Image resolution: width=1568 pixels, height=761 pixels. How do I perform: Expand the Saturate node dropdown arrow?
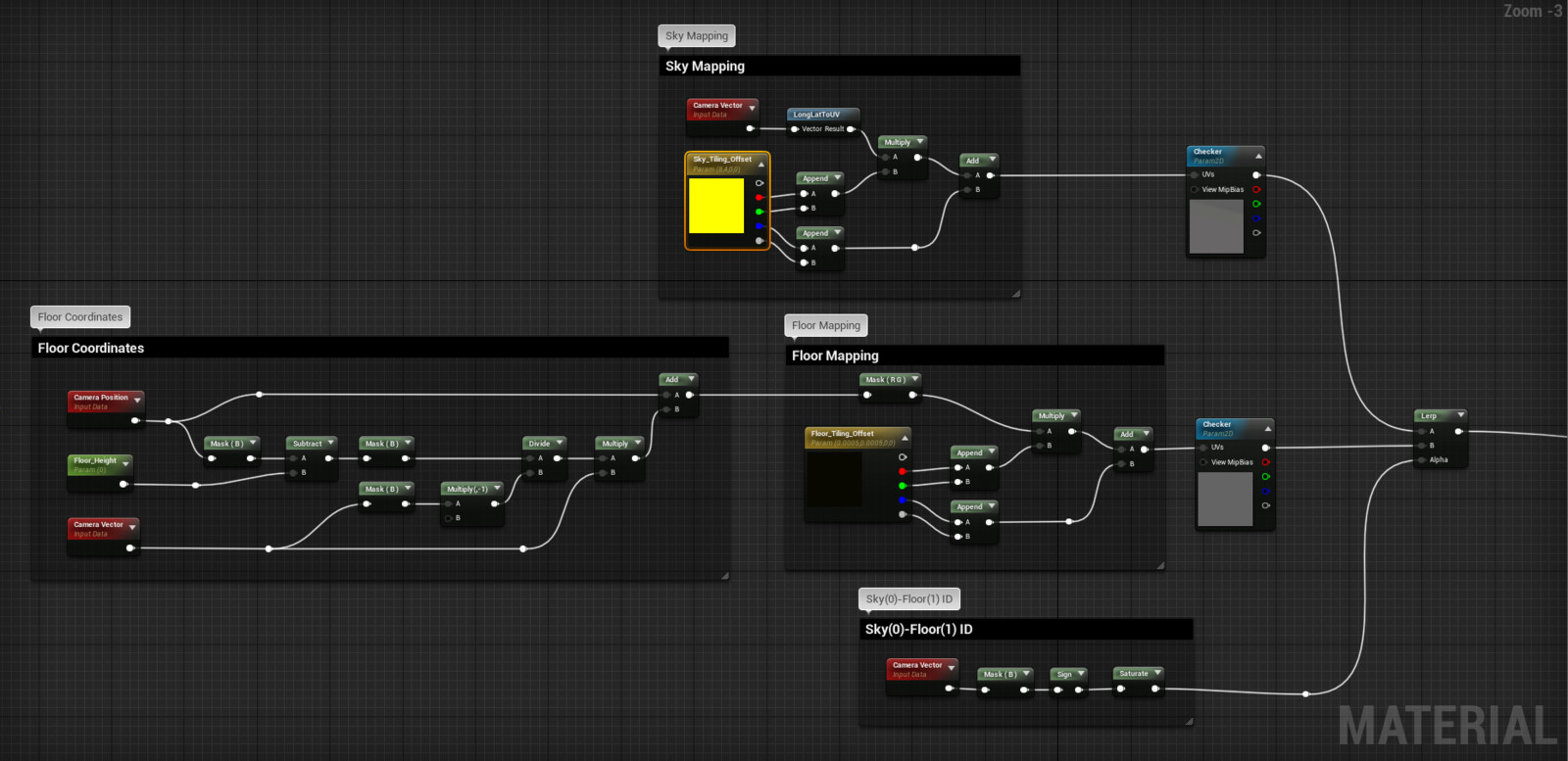pyautogui.click(x=1157, y=673)
